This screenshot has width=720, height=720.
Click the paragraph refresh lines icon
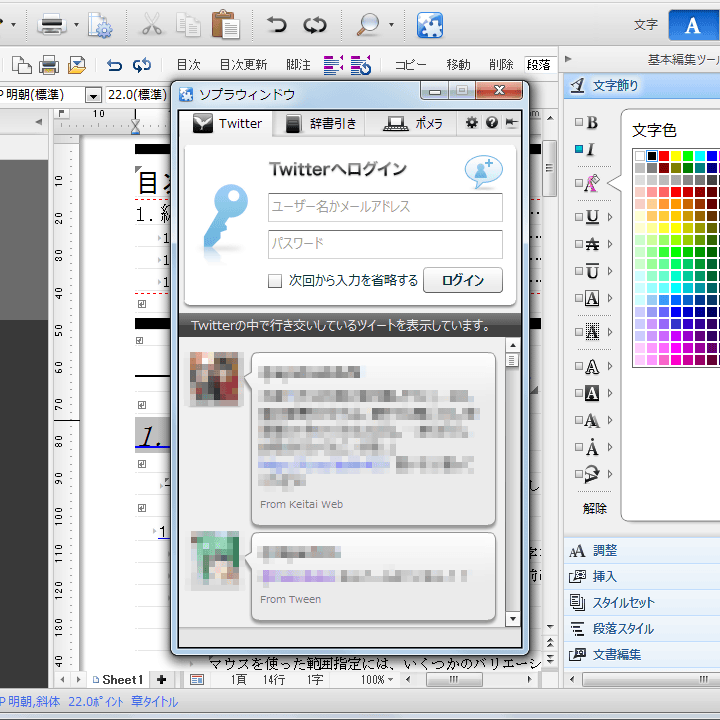(x=361, y=65)
